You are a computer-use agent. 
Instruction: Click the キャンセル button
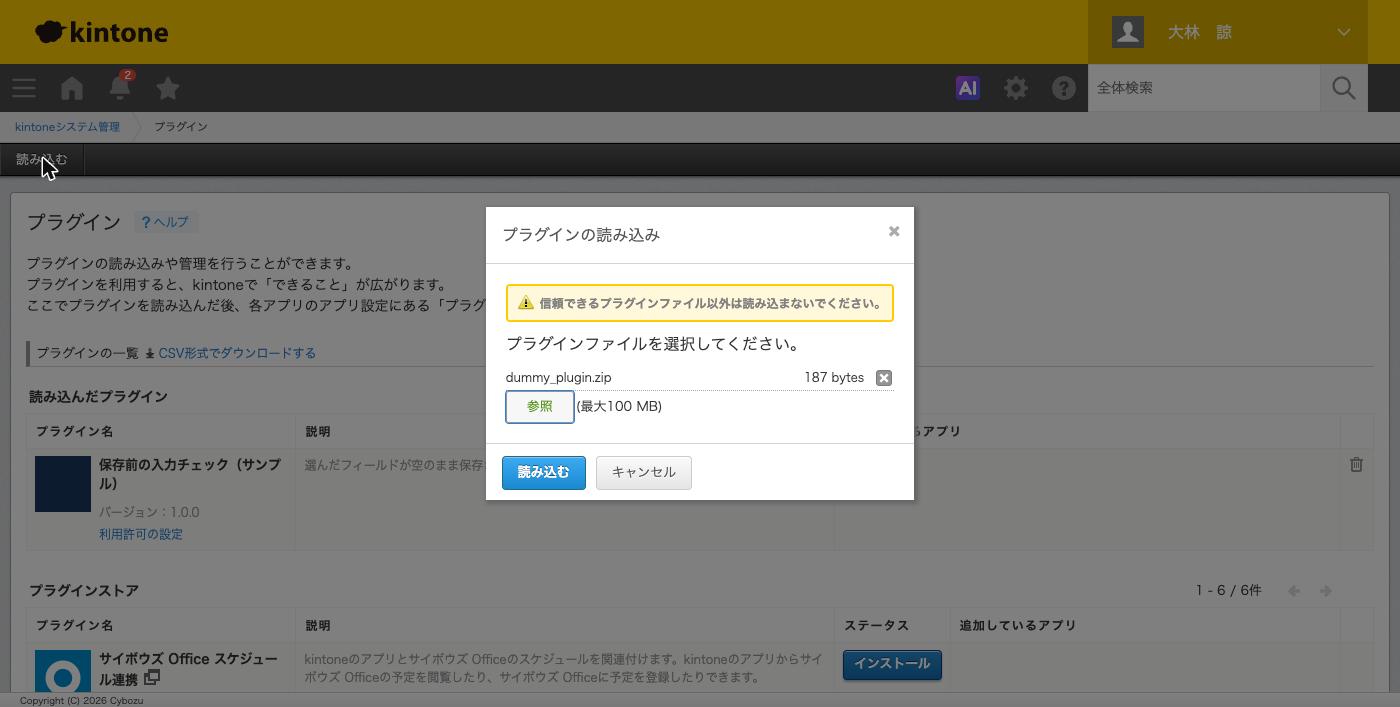[644, 472]
